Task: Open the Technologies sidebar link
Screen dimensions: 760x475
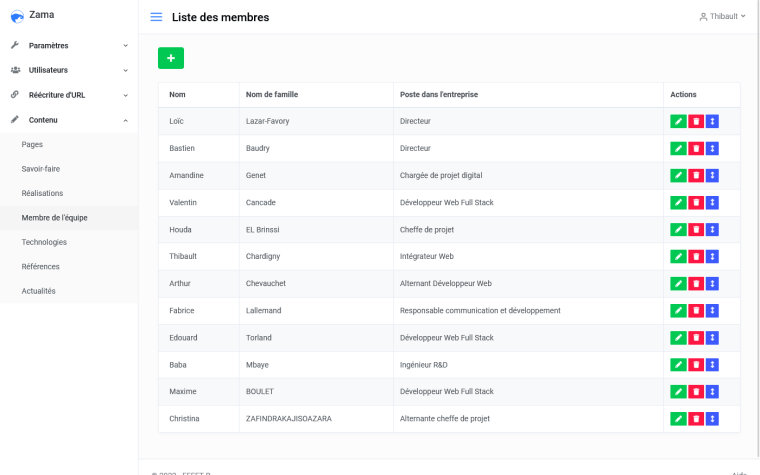Action: [x=44, y=242]
